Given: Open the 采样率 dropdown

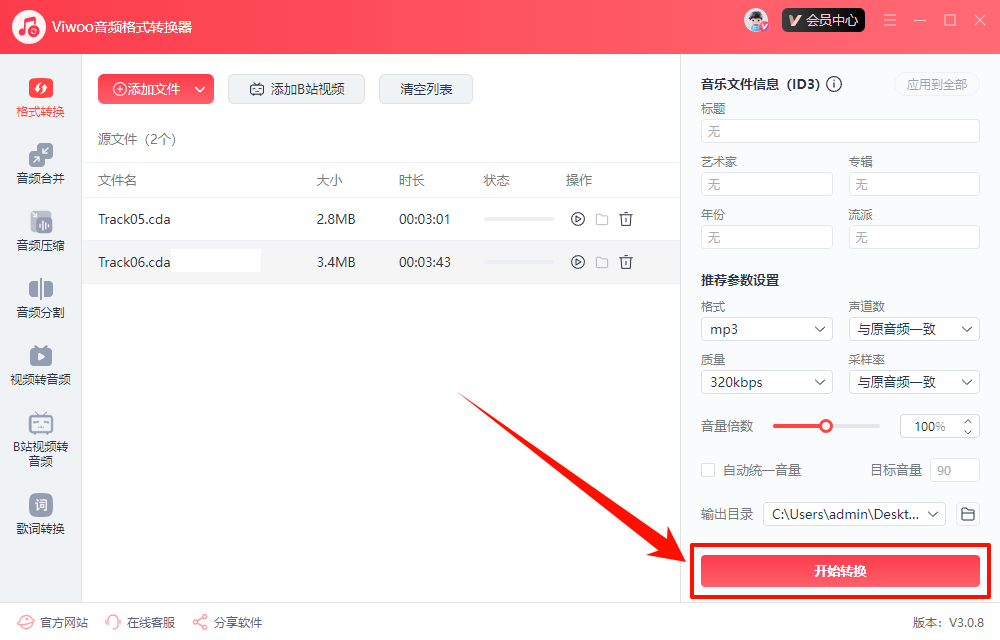Looking at the screenshot, I should 913,381.
